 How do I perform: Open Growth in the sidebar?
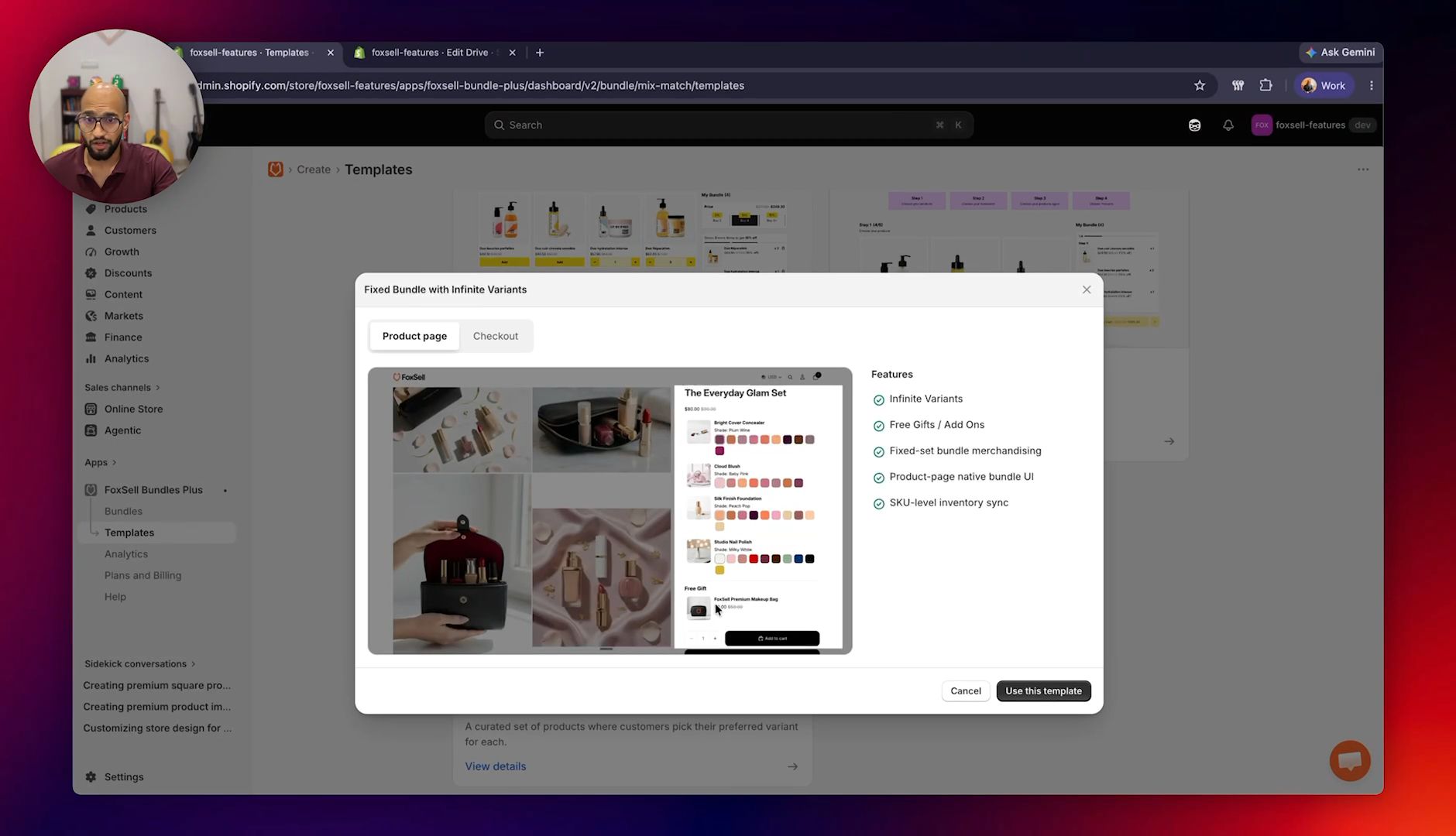pyautogui.click(x=122, y=252)
